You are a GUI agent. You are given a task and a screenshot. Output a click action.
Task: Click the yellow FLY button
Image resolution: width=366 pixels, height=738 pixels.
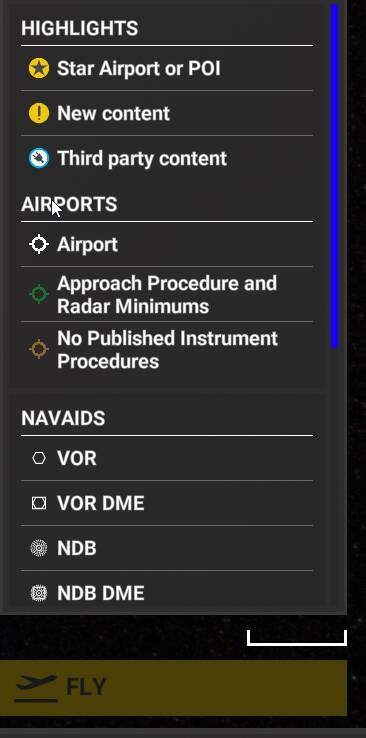click(x=173, y=688)
